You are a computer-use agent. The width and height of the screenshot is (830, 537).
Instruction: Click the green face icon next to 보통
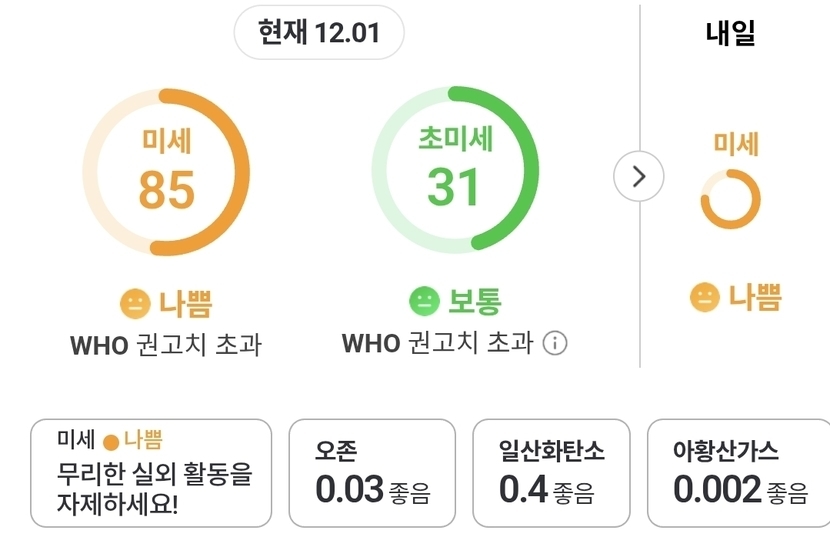coord(424,301)
